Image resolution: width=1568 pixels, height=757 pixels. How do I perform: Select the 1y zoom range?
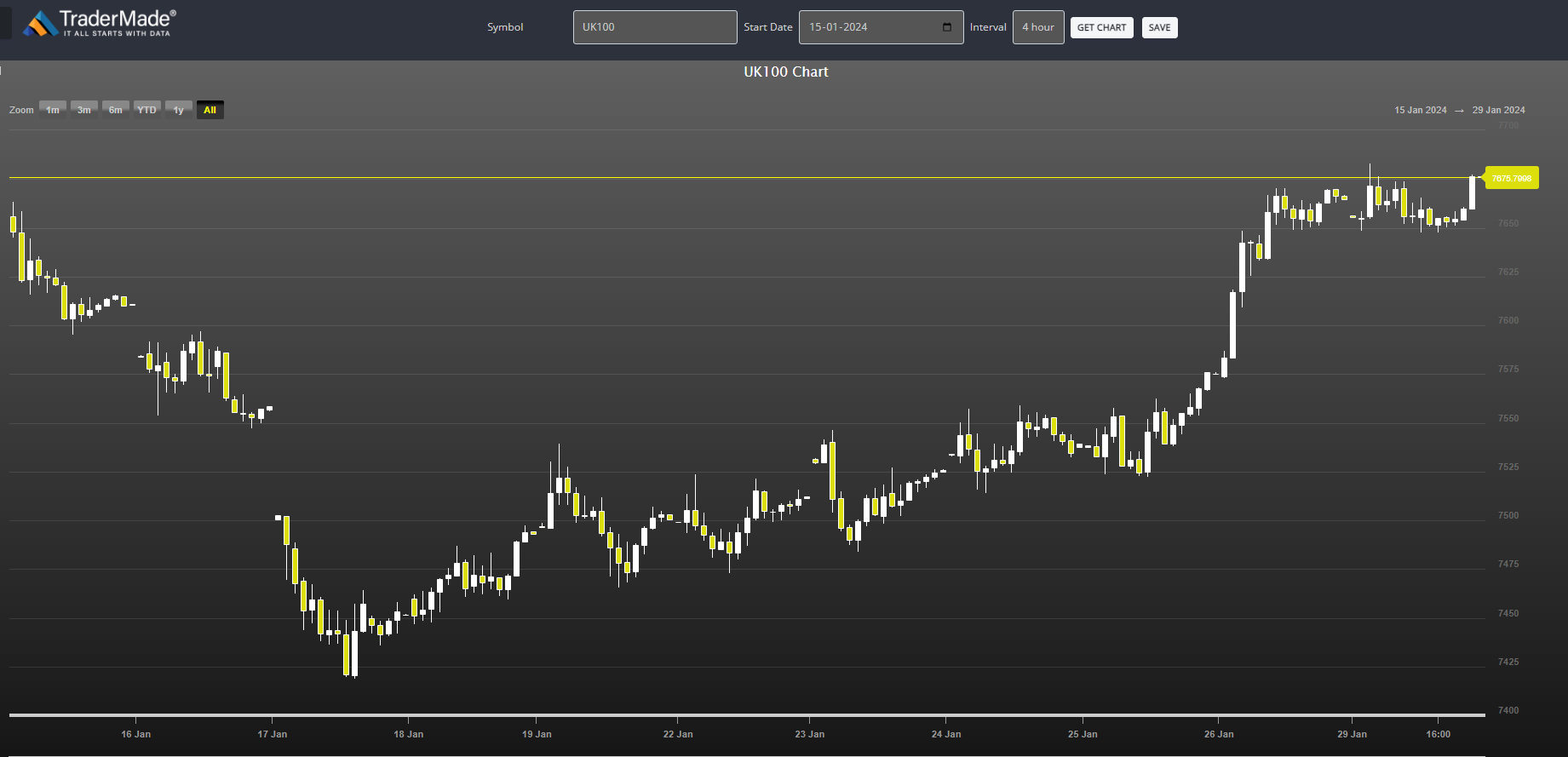[179, 110]
